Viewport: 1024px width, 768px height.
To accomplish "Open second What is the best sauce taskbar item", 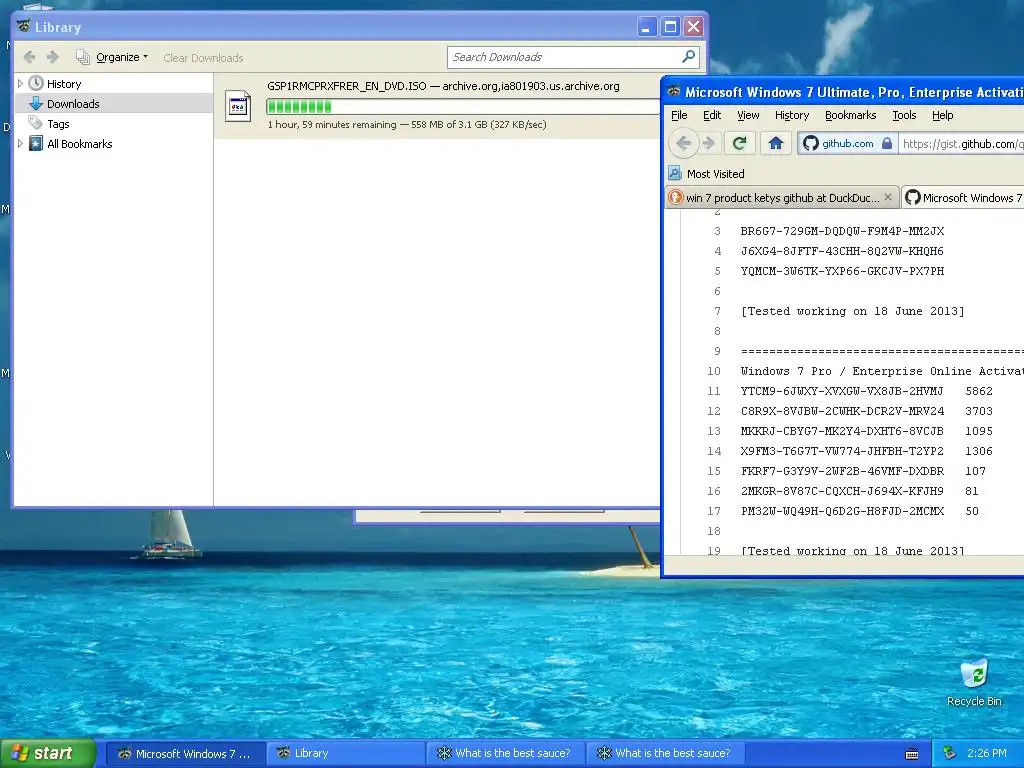I will [x=666, y=754].
